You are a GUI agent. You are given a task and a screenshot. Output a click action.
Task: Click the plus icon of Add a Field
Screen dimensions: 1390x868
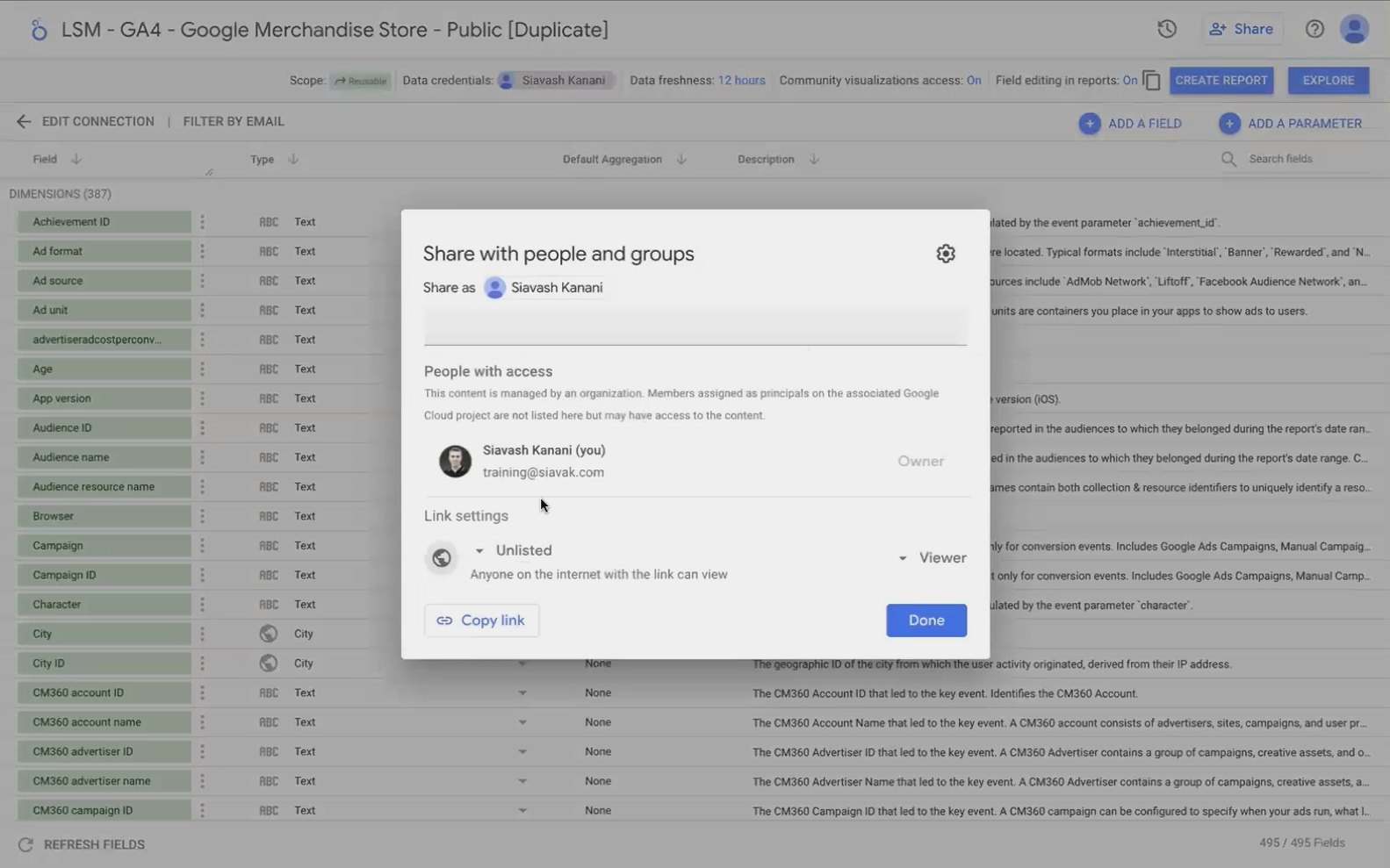[x=1089, y=124]
